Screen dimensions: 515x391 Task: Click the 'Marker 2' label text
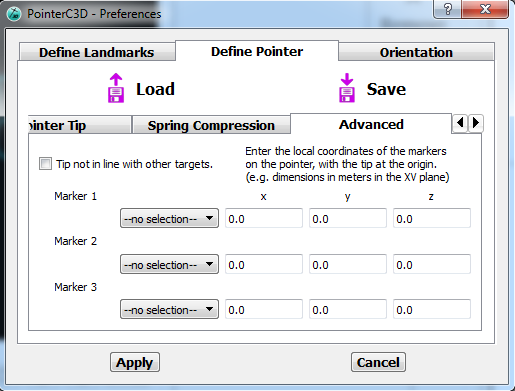coord(76,241)
